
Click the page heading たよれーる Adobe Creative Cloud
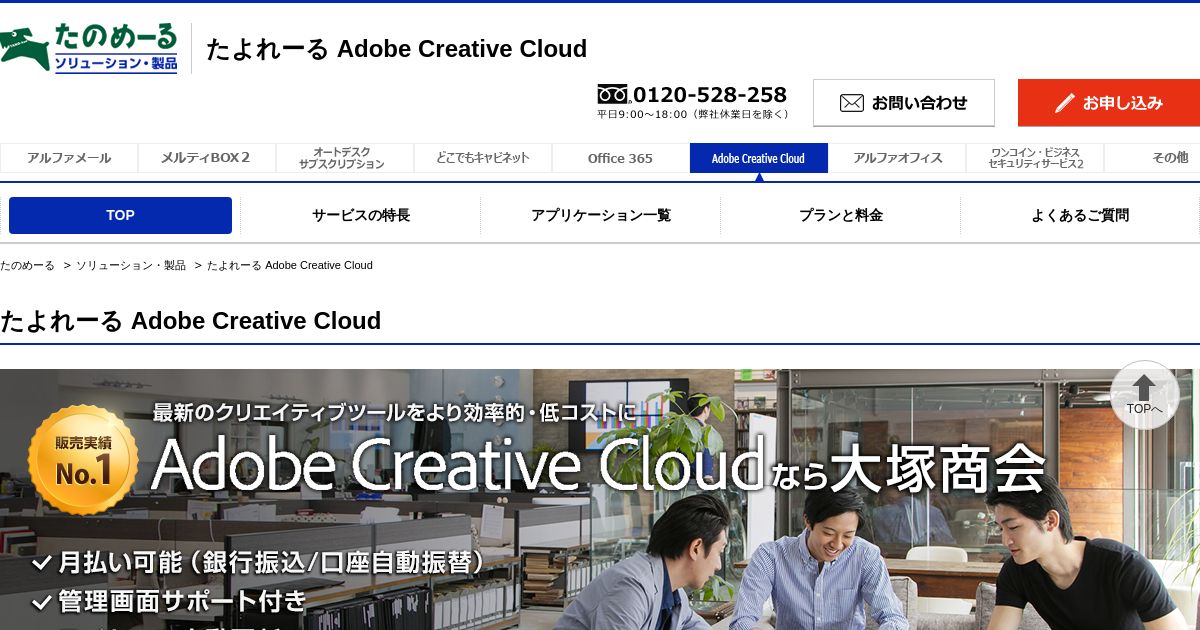[x=190, y=321]
